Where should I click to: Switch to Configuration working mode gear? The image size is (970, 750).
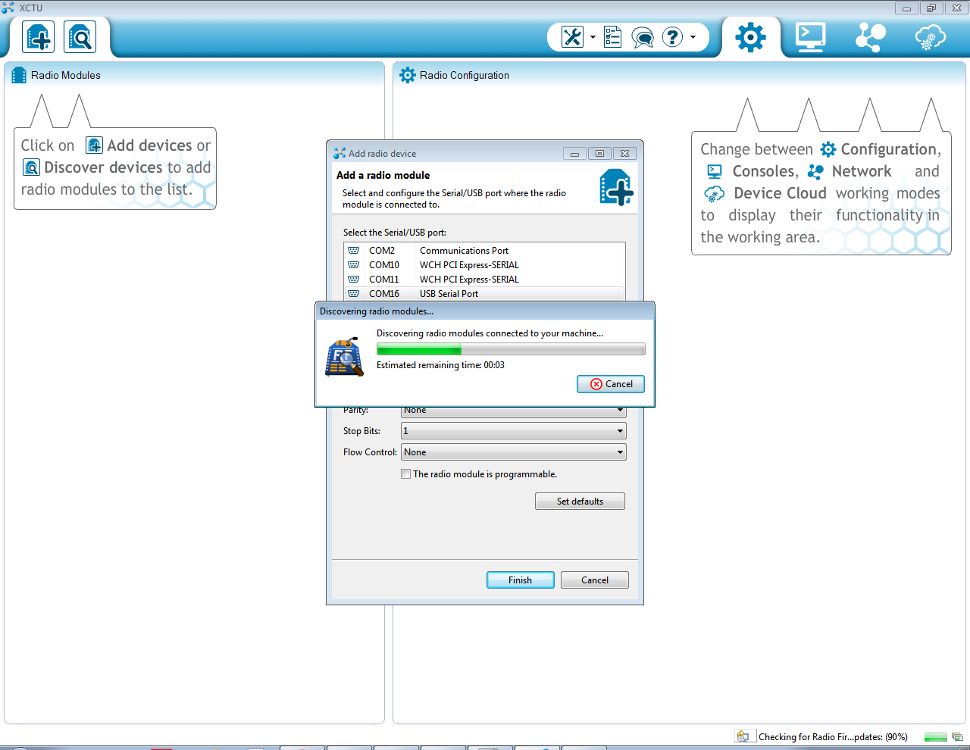(750, 37)
